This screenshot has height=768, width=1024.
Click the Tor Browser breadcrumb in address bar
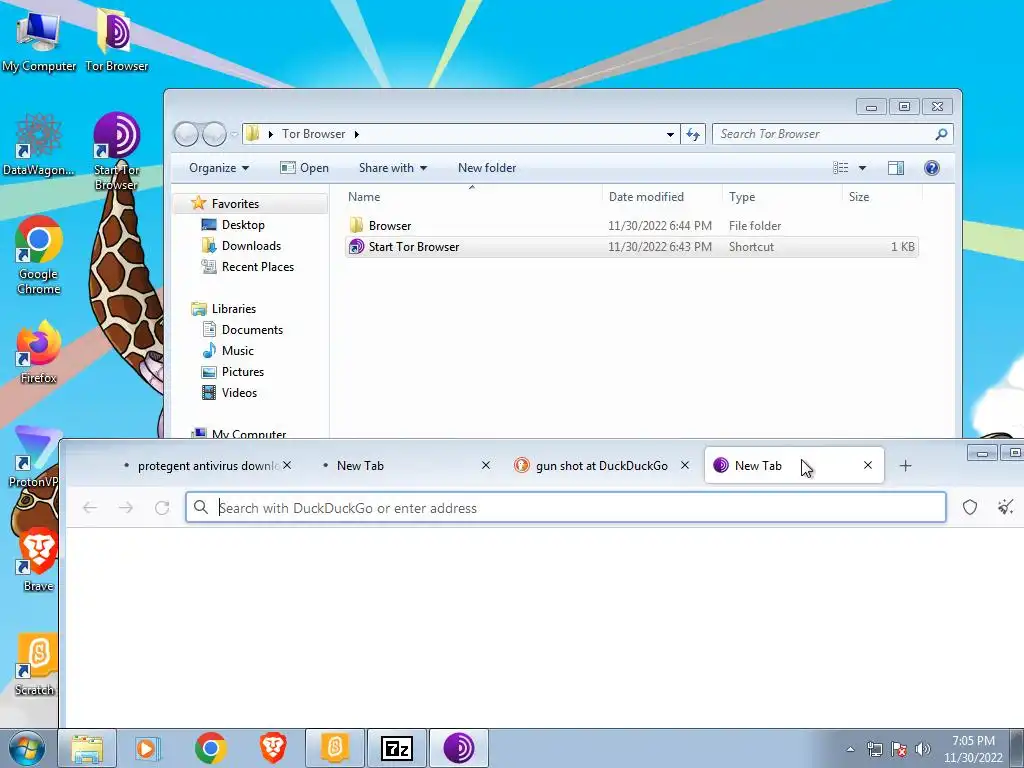pyautogui.click(x=313, y=134)
